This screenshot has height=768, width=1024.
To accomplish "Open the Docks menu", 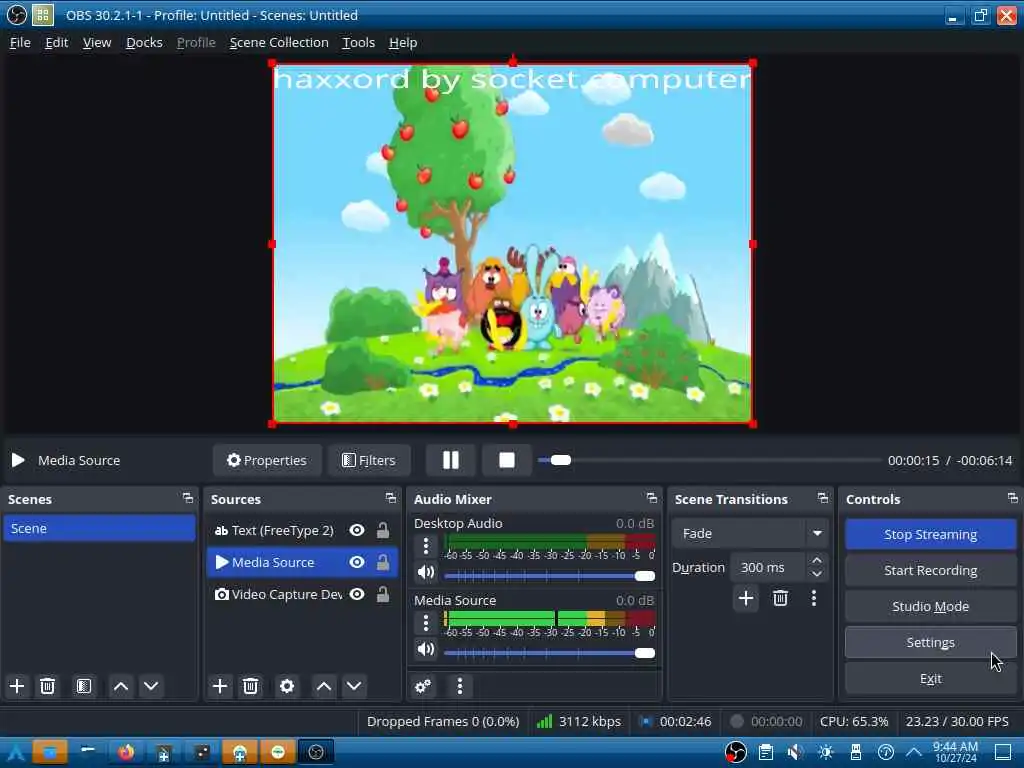I will pos(144,42).
